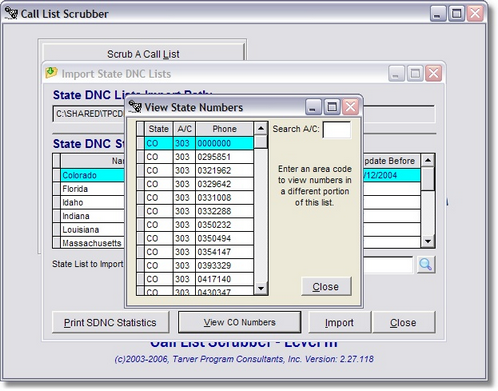Click the Update Before column header
Screen dimensions: 498x391
click(392, 161)
